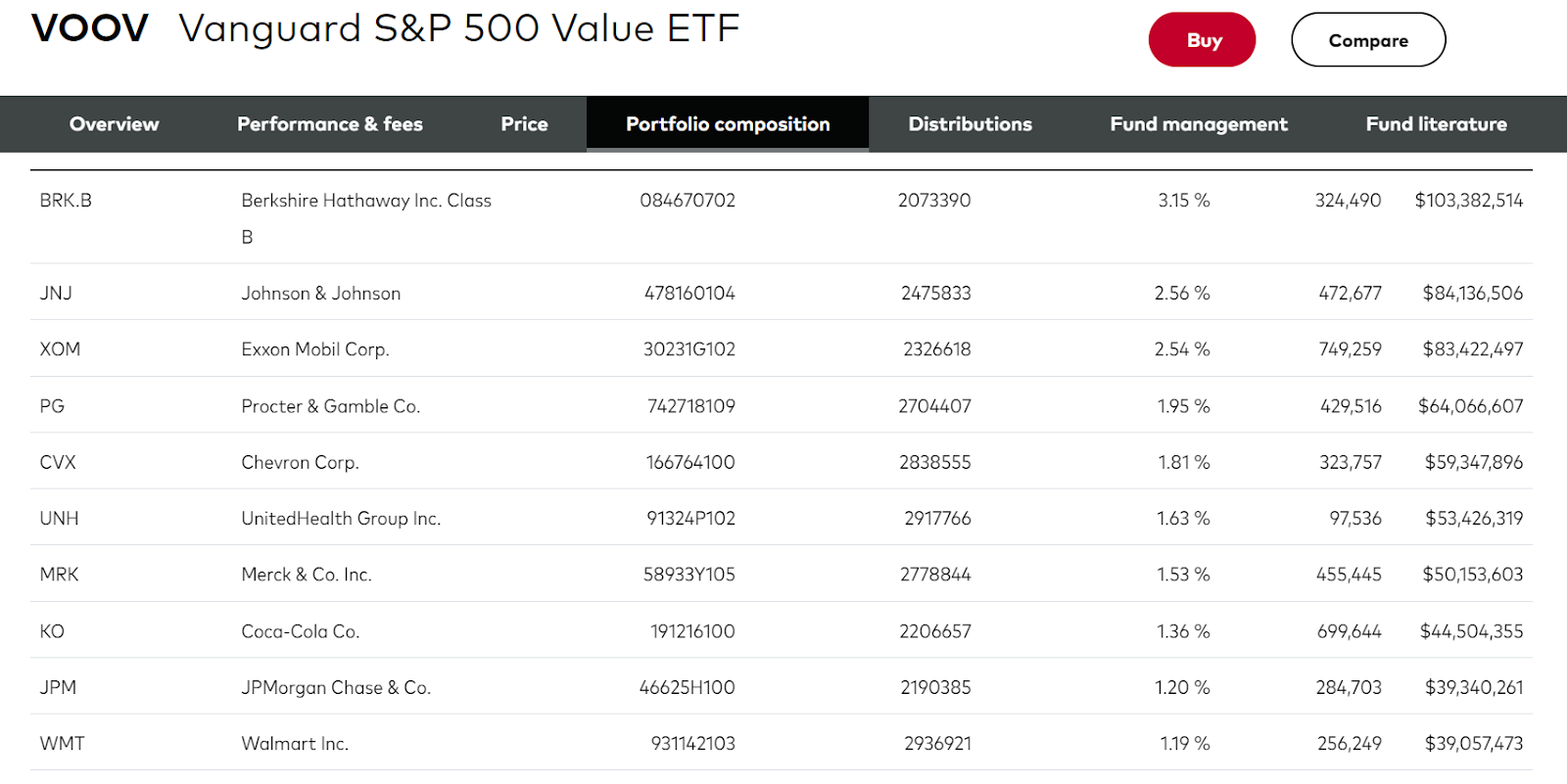
Task: Select the Chevron Corp. row name
Action: [x=300, y=462]
